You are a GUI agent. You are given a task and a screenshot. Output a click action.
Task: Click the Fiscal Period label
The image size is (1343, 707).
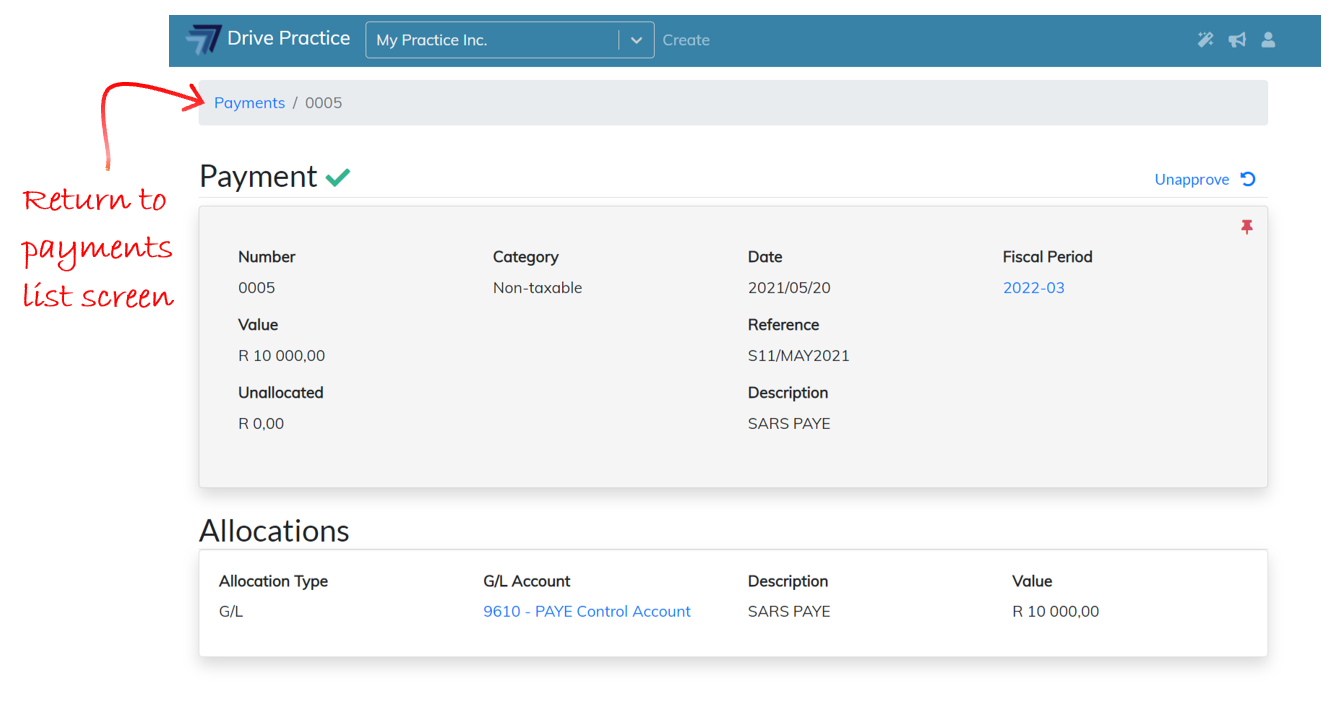tap(1047, 257)
